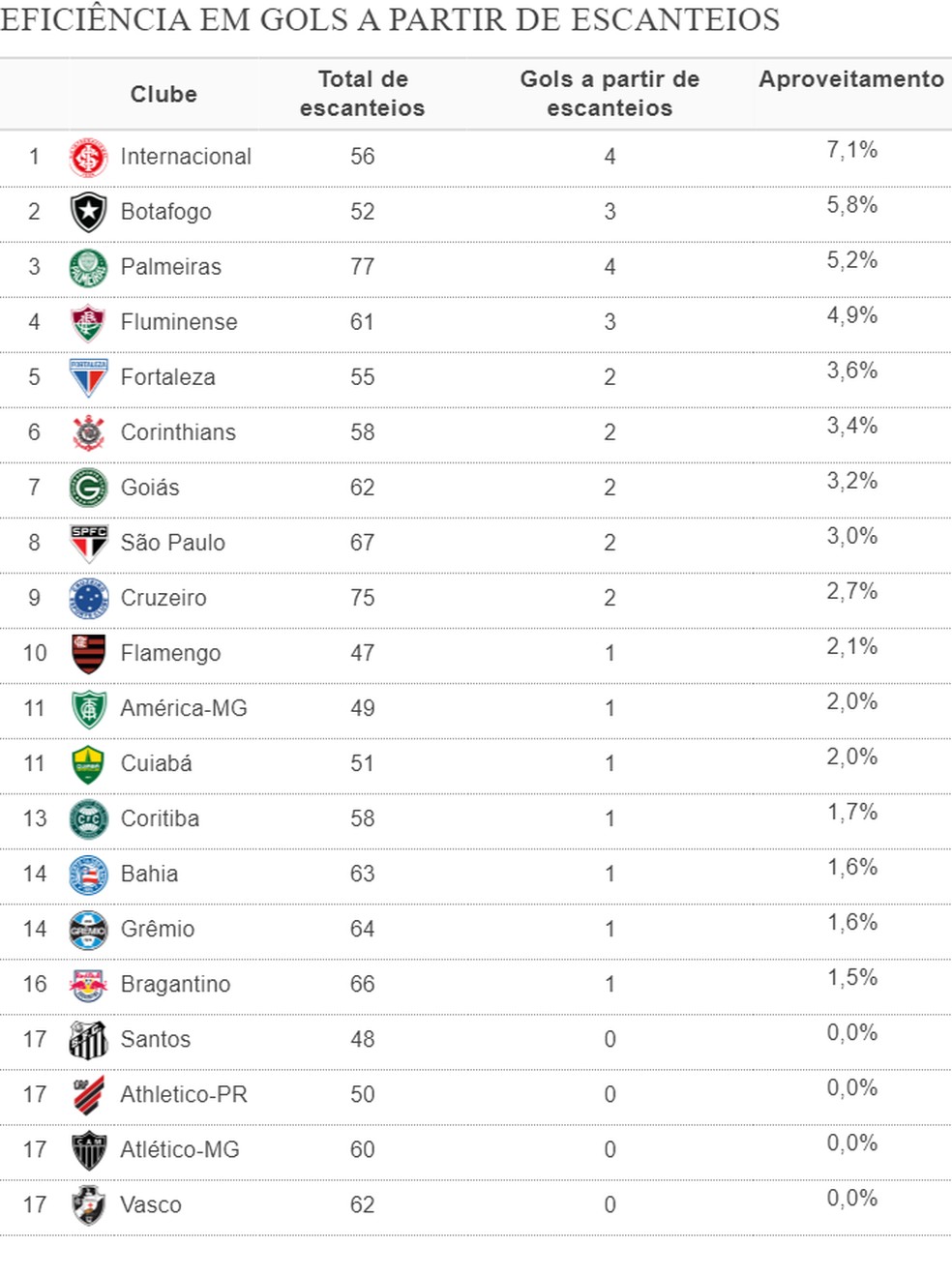Sort by Total de escanteios header

click(x=363, y=94)
